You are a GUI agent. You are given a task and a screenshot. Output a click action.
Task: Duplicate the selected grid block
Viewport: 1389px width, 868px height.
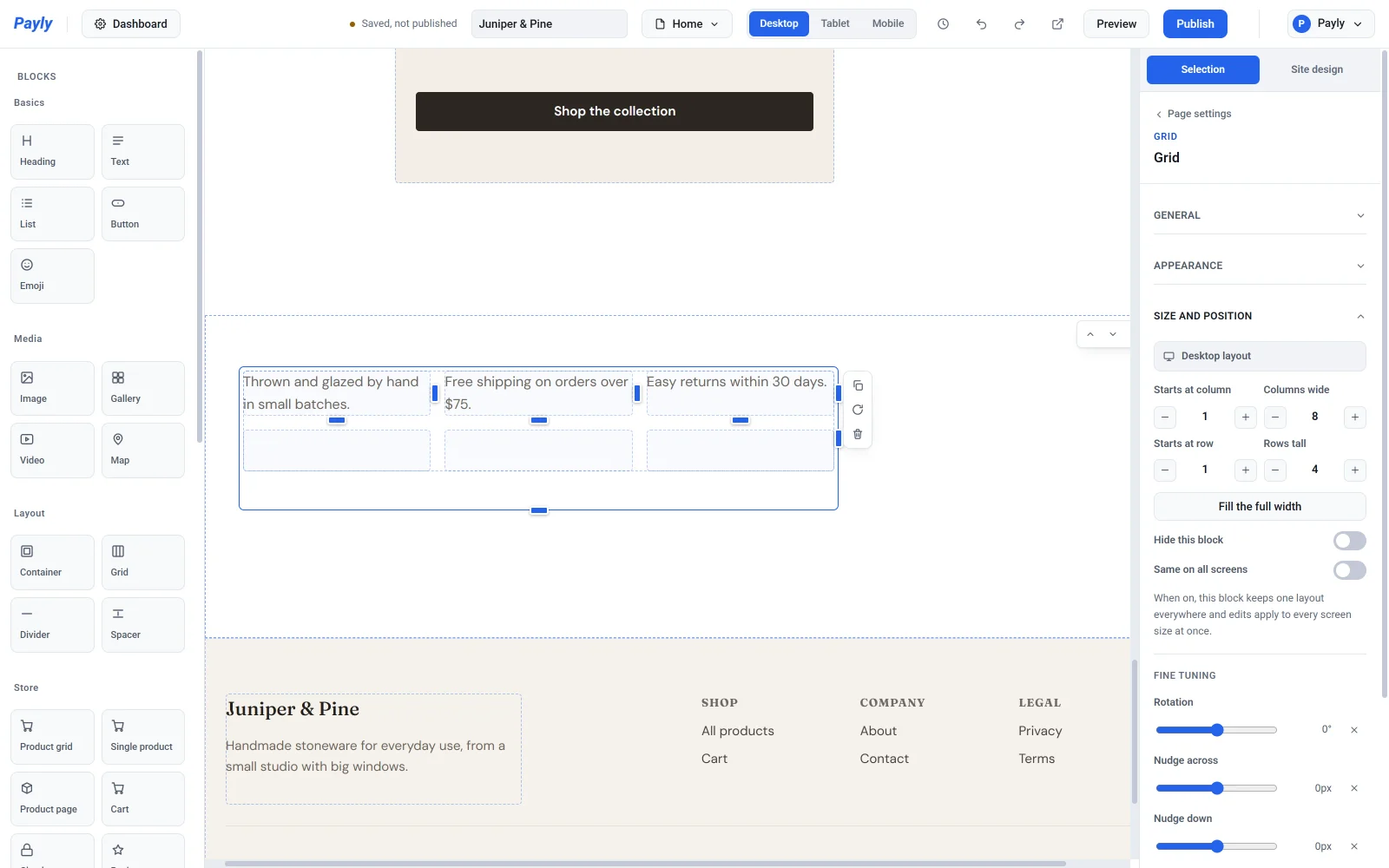tap(858, 385)
